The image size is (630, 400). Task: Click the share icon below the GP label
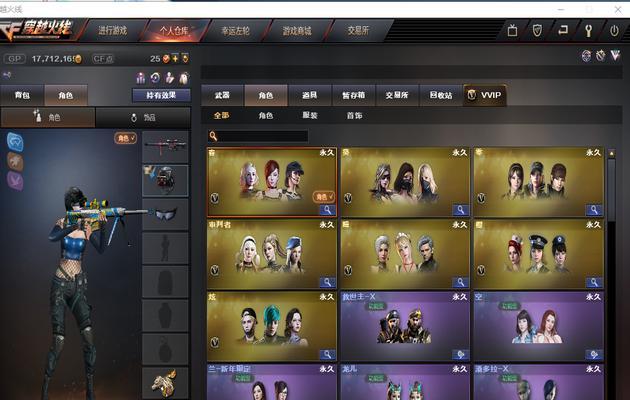(7, 75)
